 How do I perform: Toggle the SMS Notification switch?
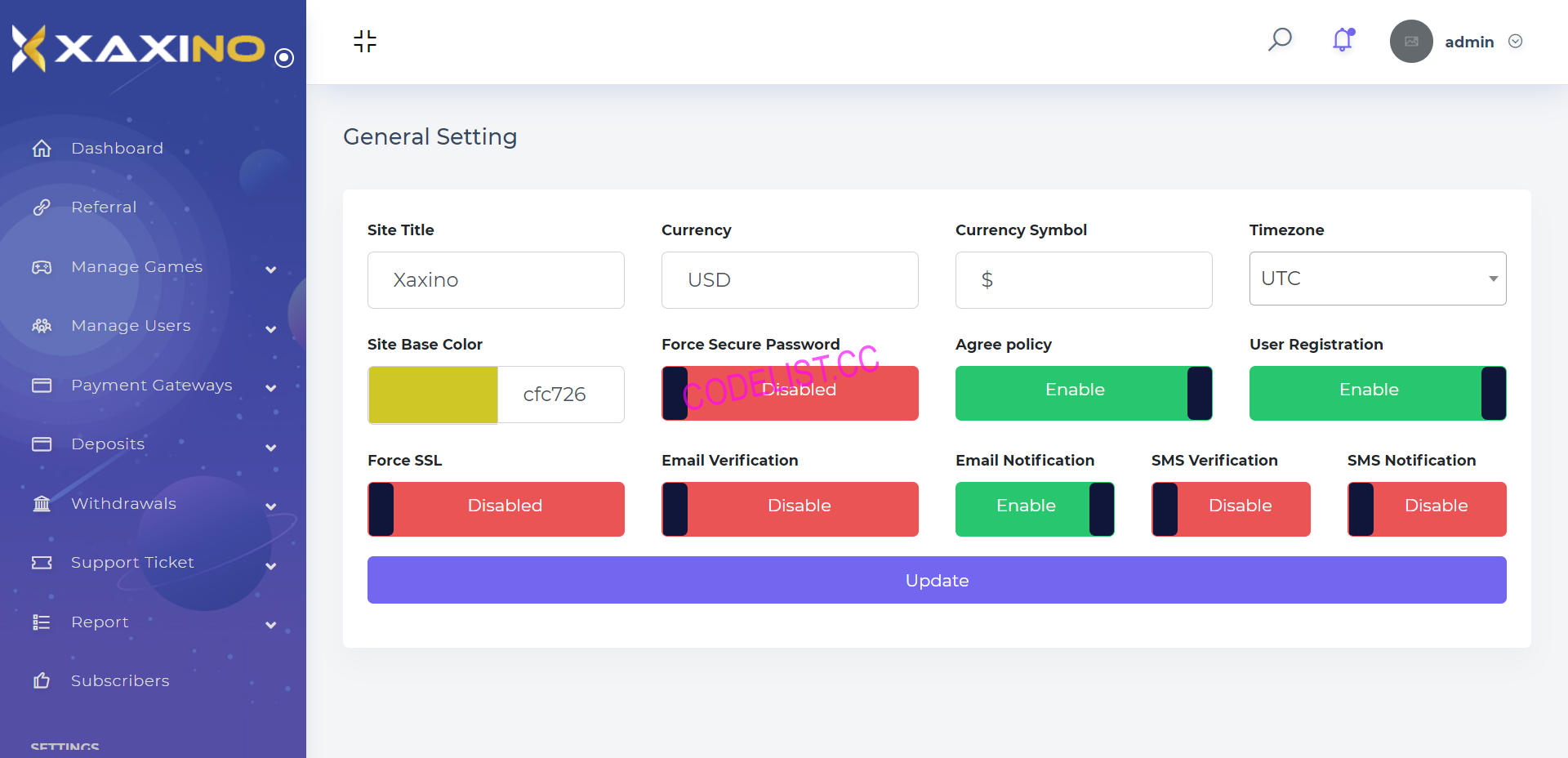(1427, 509)
